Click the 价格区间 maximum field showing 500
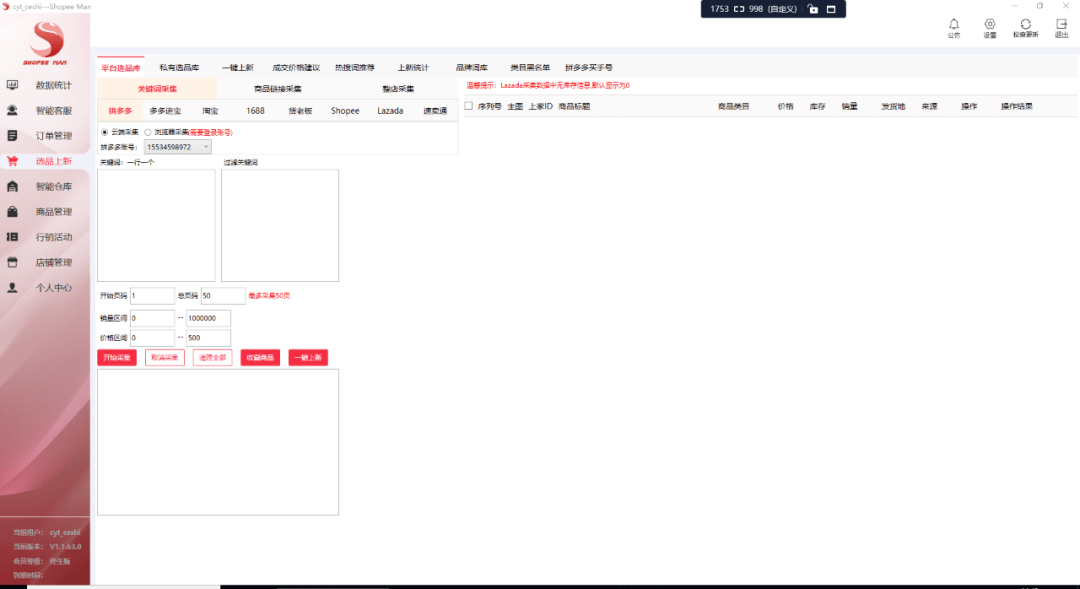Image resolution: width=1080 pixels, height=589 pixels. tap(209, 338)
